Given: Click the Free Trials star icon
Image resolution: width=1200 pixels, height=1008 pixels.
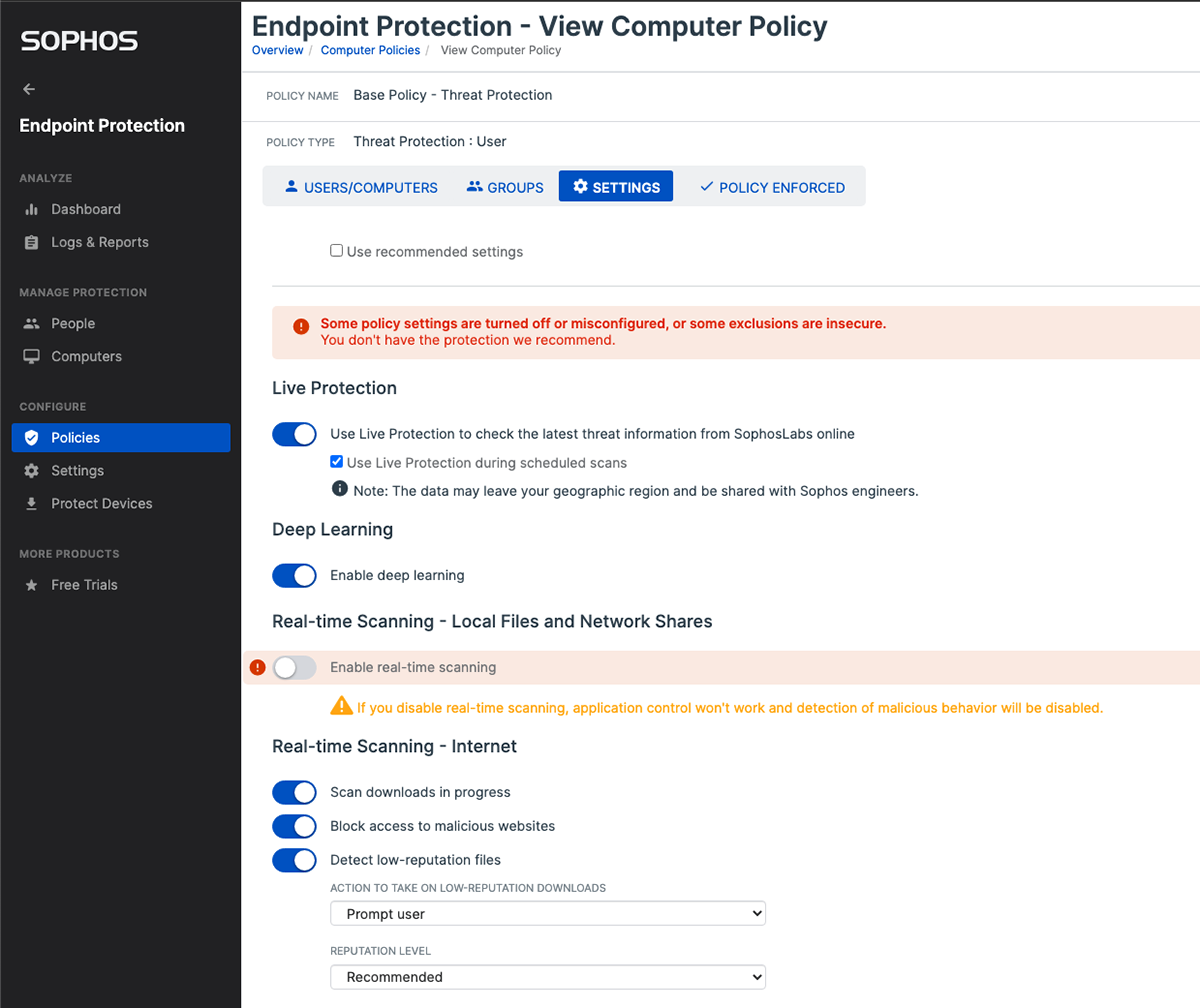Looking at the screenshot, I should [31, 585].
